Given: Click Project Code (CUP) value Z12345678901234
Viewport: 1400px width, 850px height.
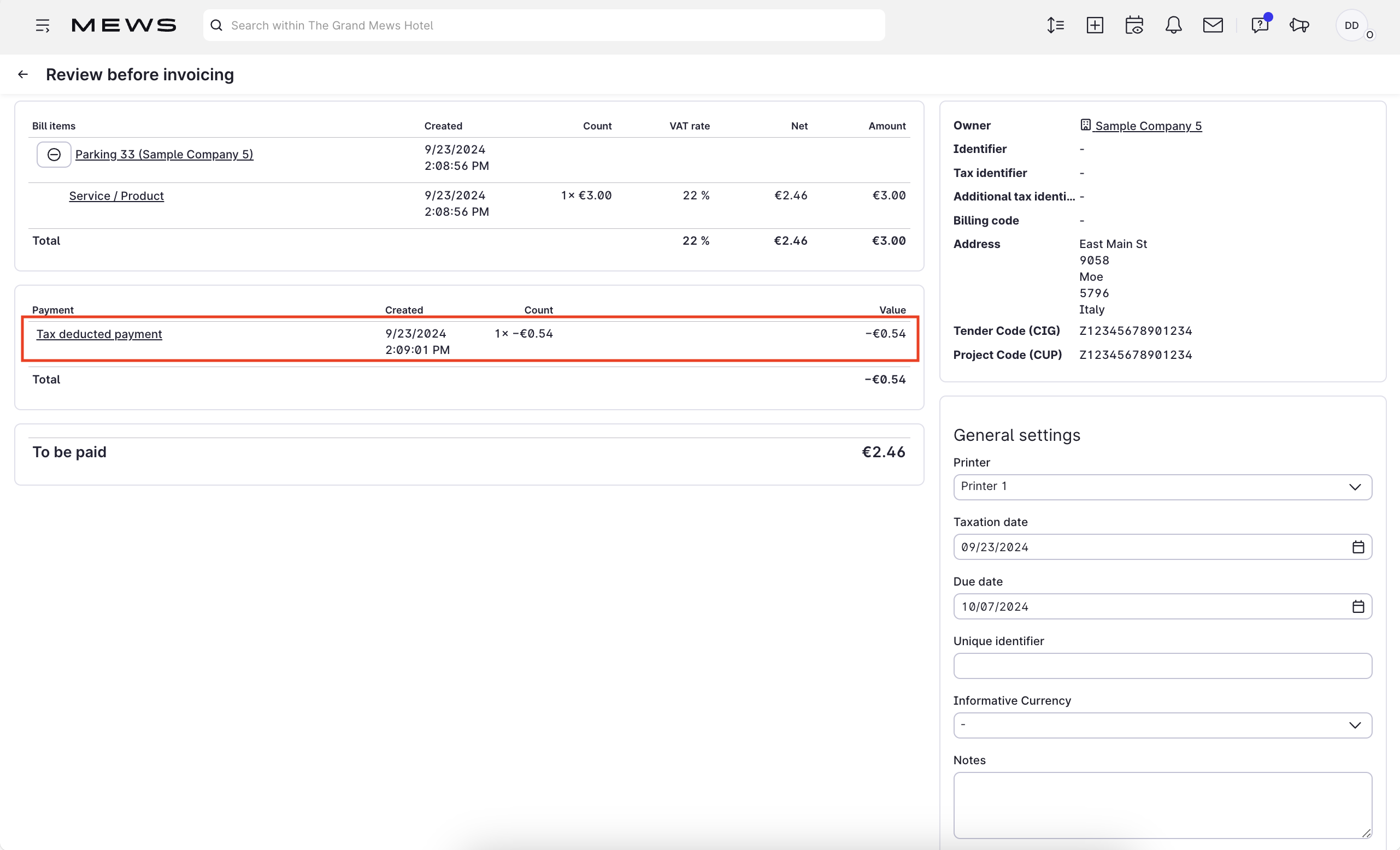Looking at the screenshot, I should point(1136,355).
